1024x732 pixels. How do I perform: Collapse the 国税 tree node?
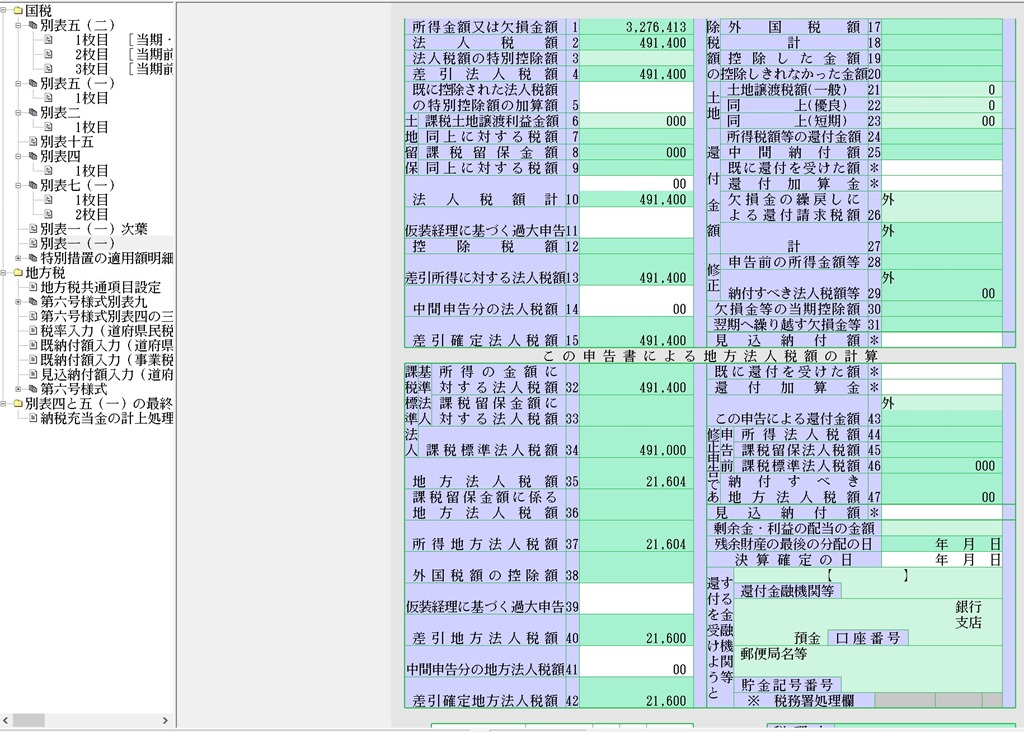click(5, 10)
